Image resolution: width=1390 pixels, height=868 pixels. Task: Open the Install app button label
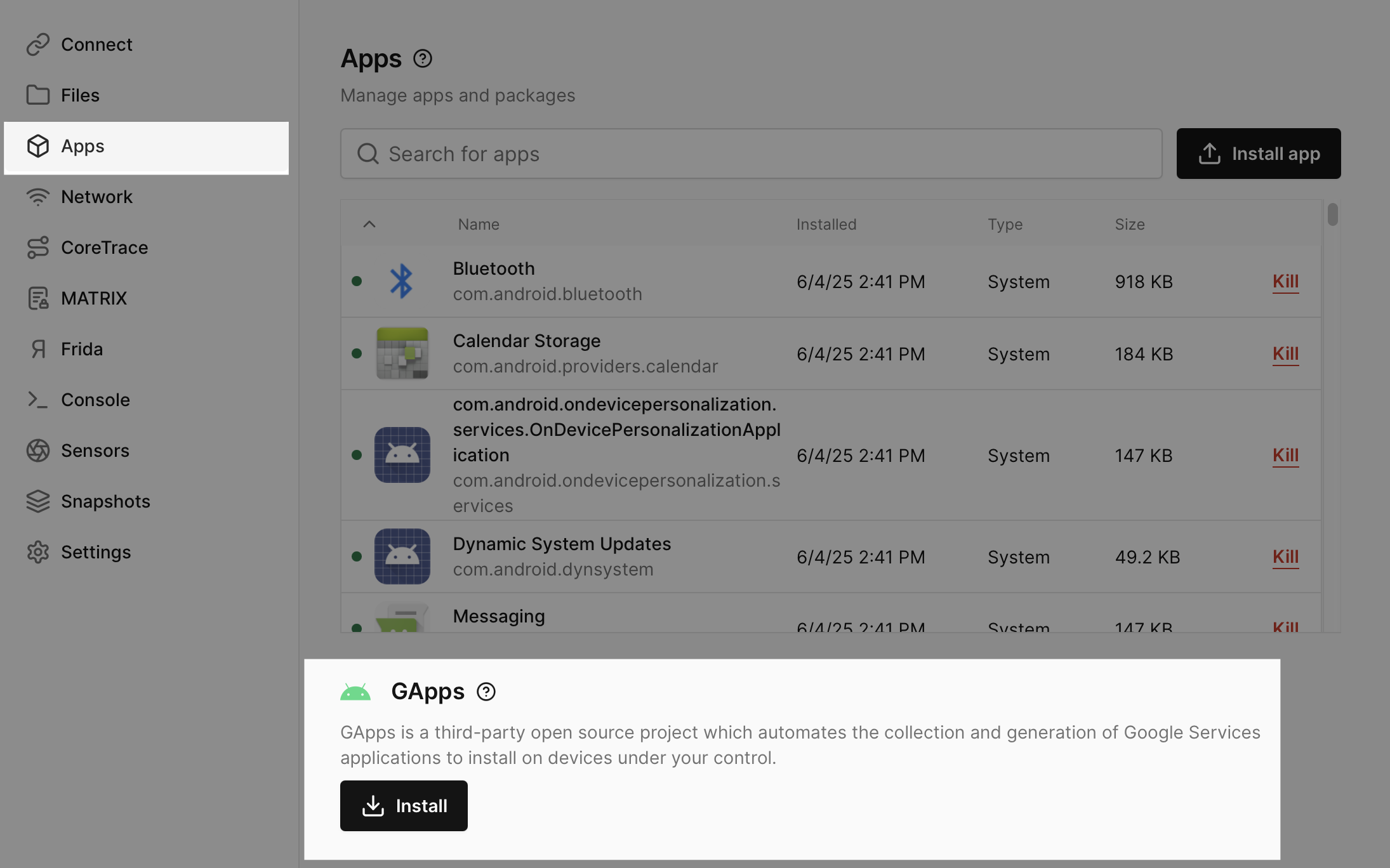[1276, 154]
